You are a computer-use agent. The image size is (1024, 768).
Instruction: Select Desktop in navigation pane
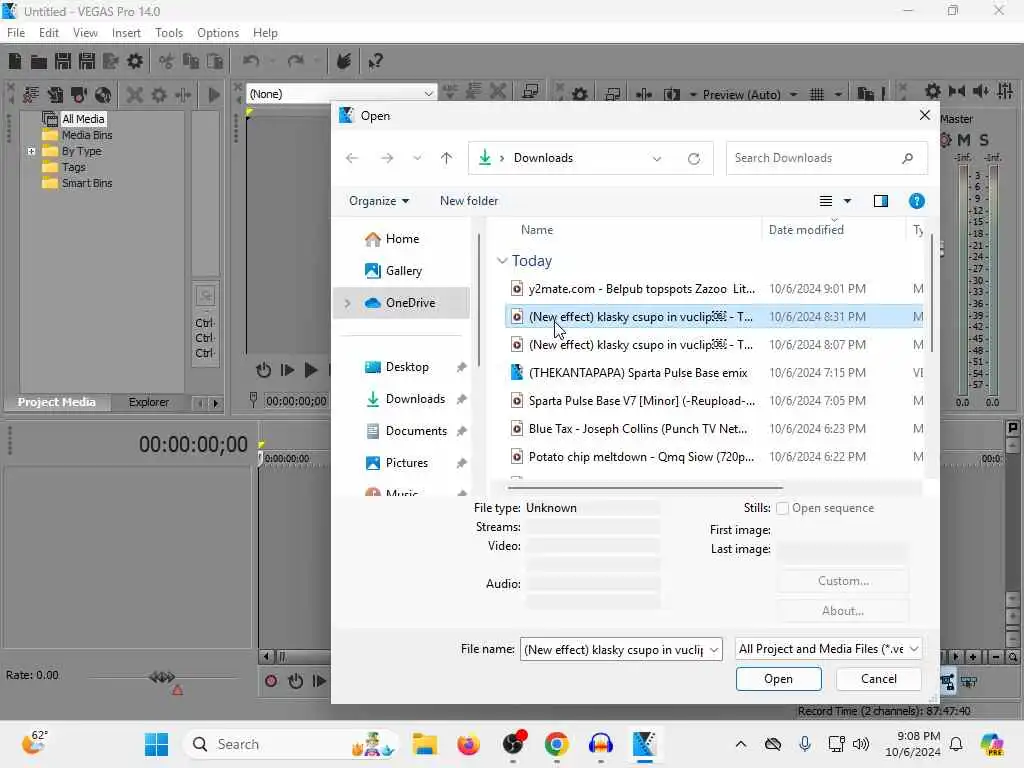[x=407, y=367]
